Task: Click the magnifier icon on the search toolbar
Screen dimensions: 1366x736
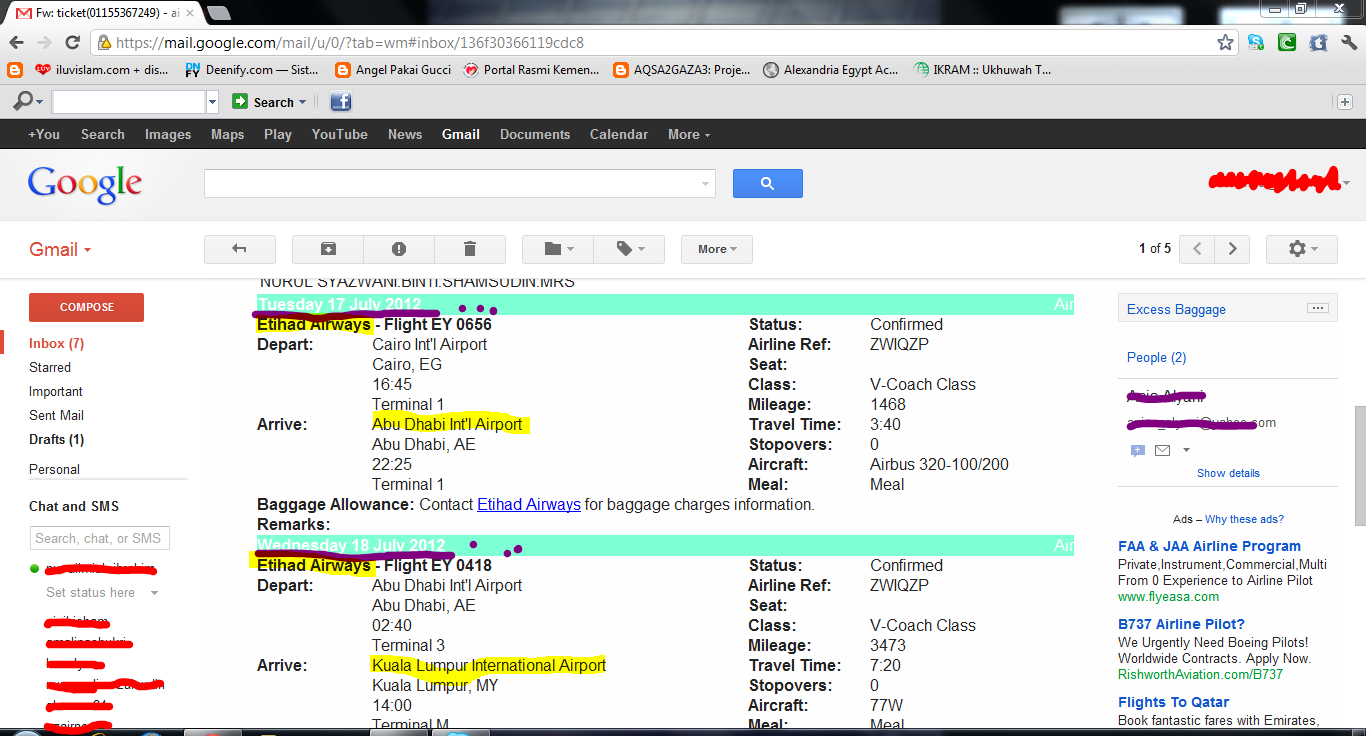Action: (x=22, y=101)
